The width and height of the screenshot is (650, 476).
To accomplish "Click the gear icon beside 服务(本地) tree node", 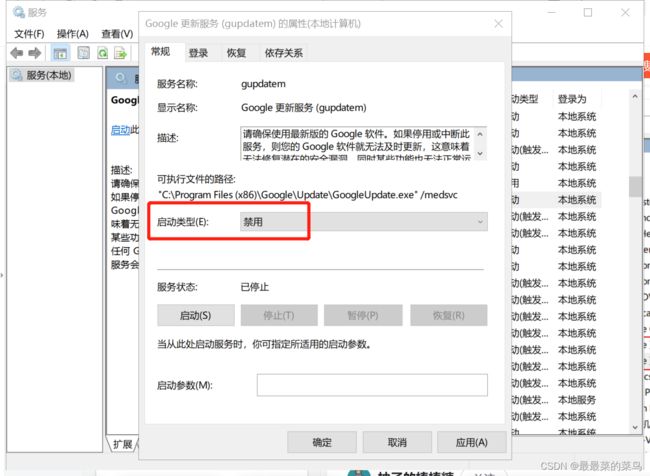I will point(17,75).
